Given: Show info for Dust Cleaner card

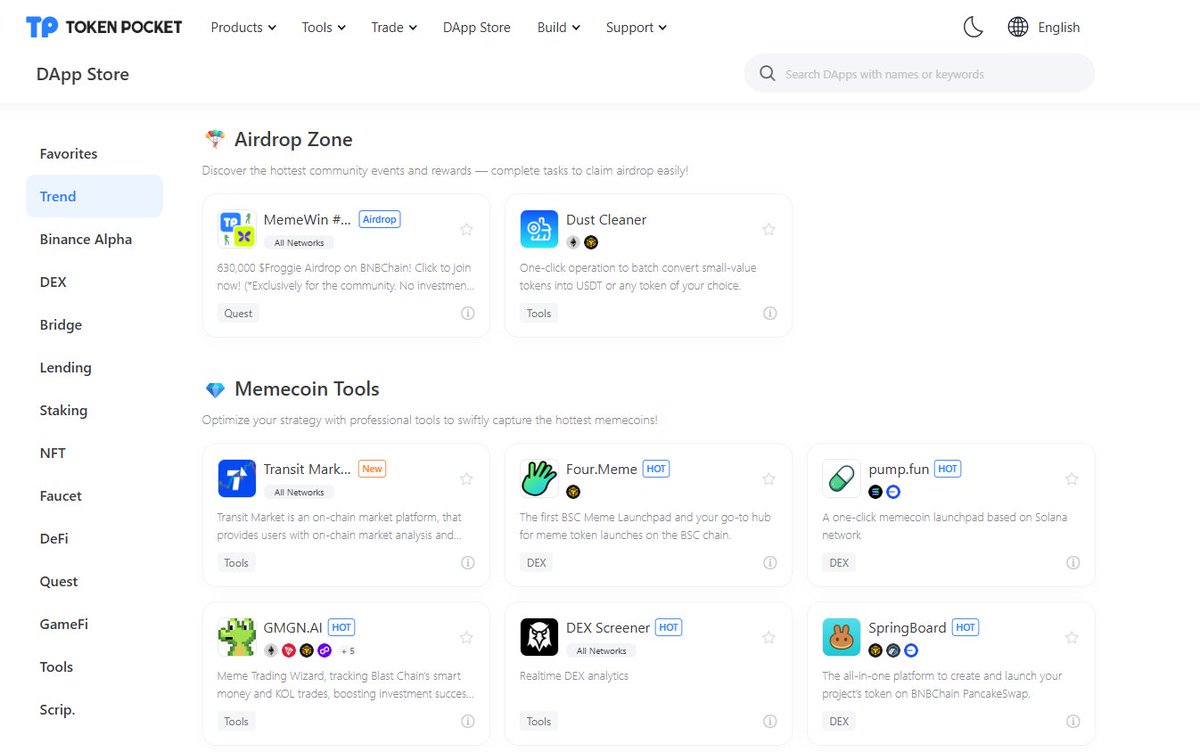Looking at the screenshot, I should [770, 313].
